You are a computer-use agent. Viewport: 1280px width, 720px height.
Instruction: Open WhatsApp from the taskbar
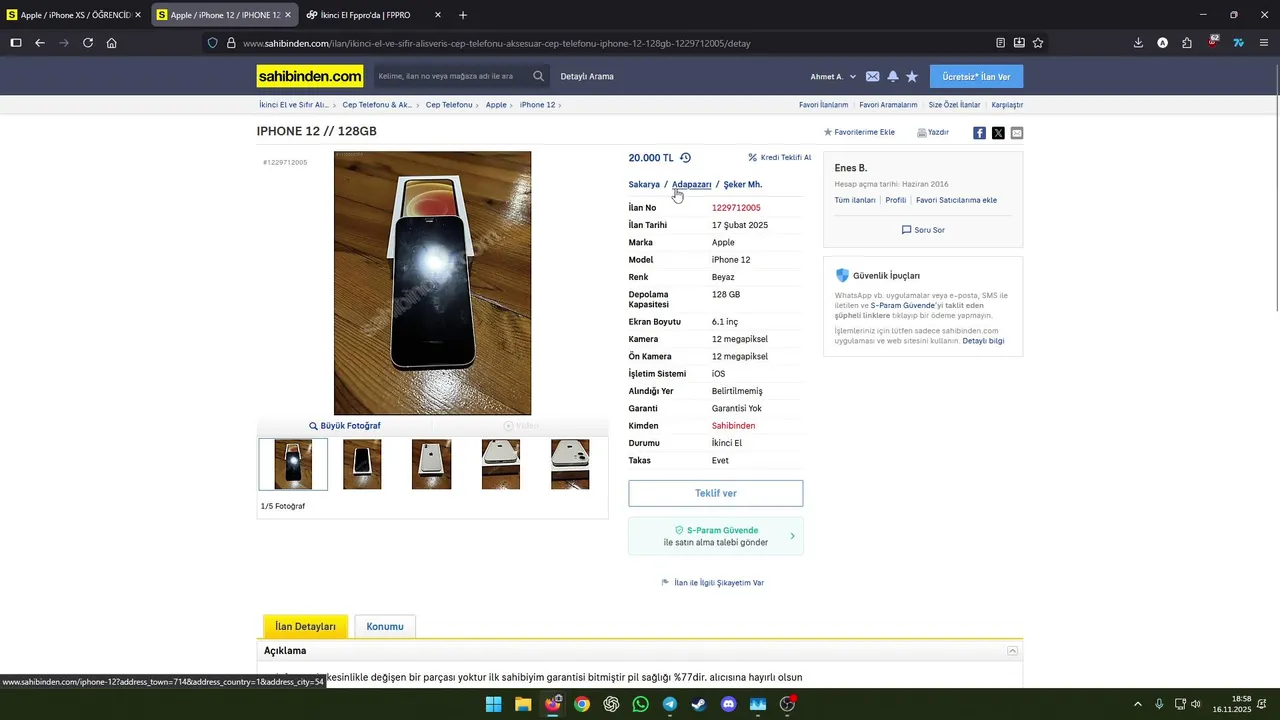[640, 704]
